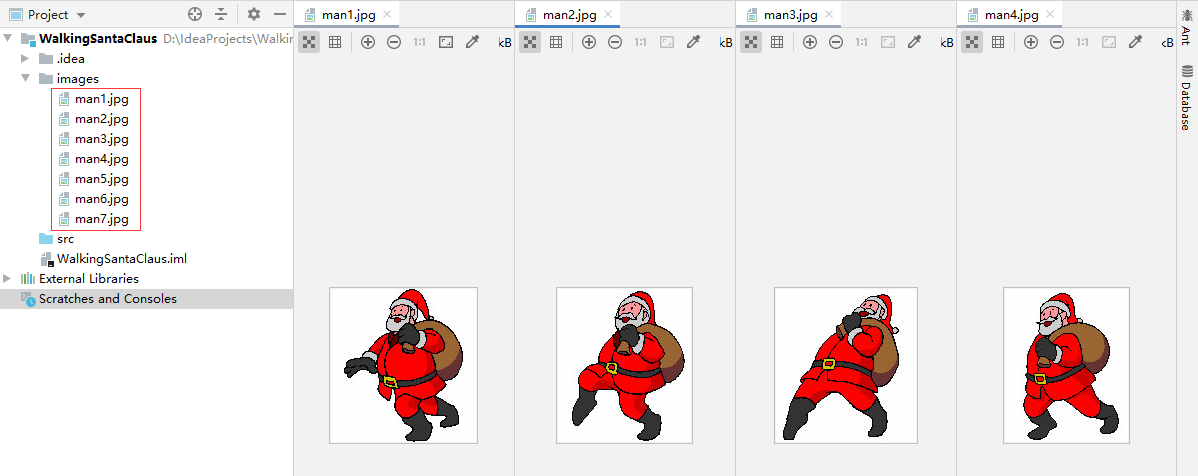
Task: Toggle grid display in man3.jpg editor
Action: click(x=776, y=42)
